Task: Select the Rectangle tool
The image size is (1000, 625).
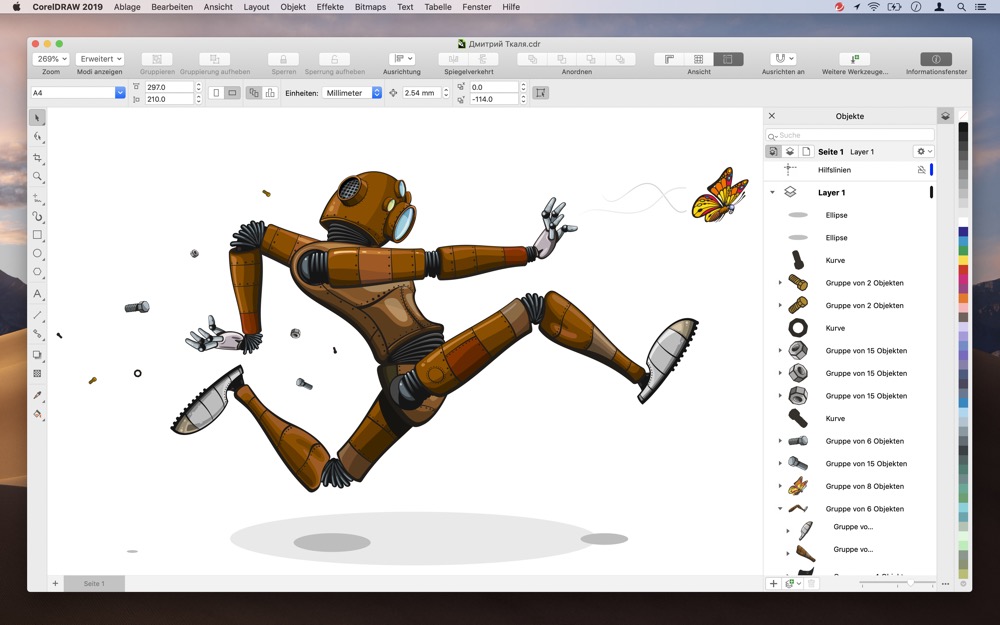Action: pyautogui.click(x=37, y=235)
